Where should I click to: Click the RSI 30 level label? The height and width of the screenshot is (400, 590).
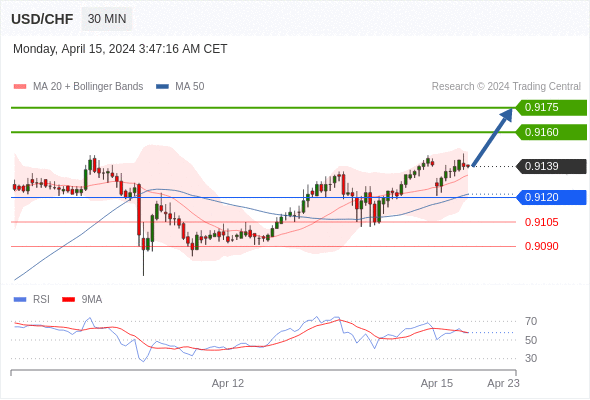tap(531, 358)
